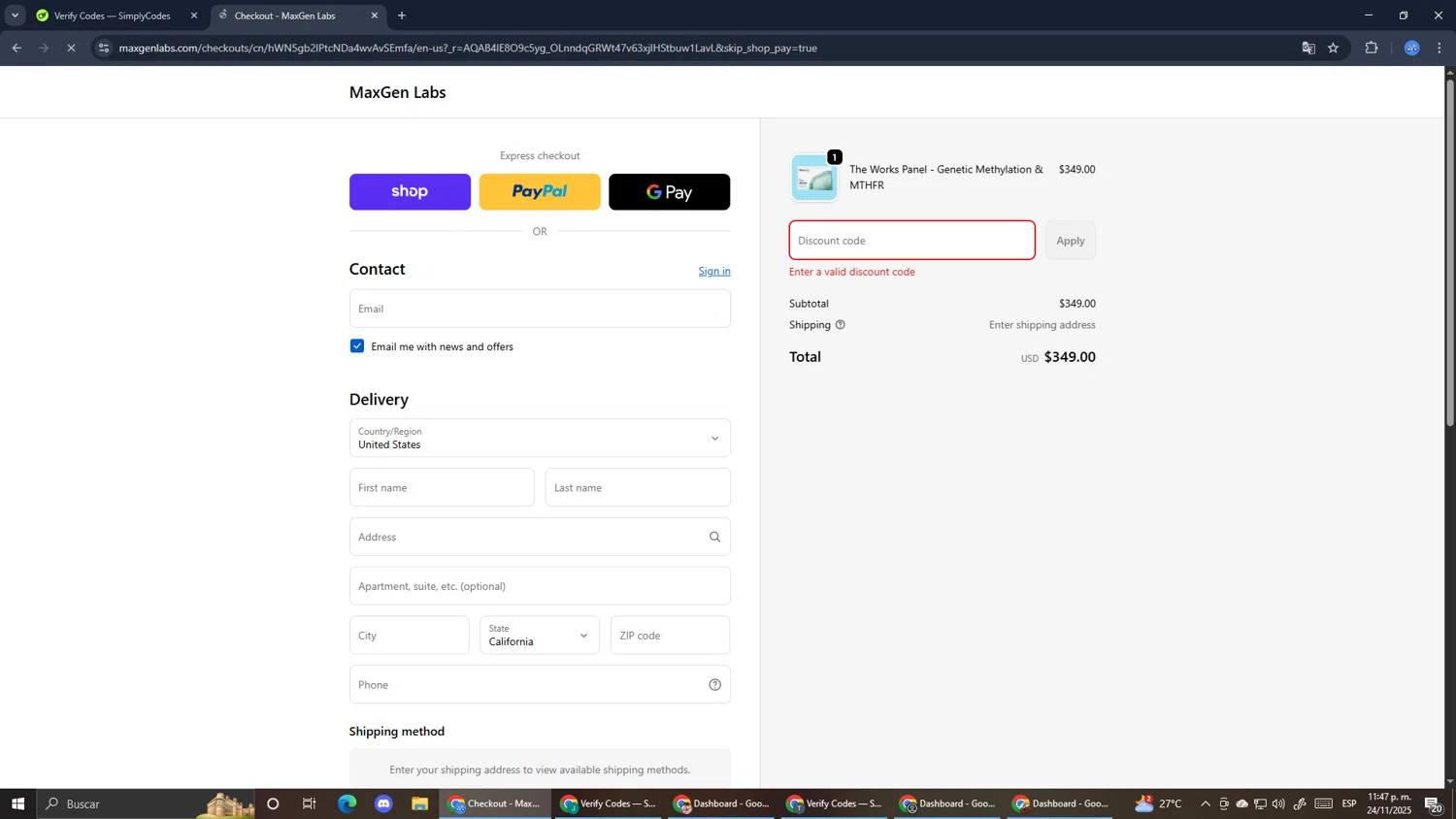Switch to first Dashboard - Goo... taskbar window
The image size is (1456, 819).
721,803
